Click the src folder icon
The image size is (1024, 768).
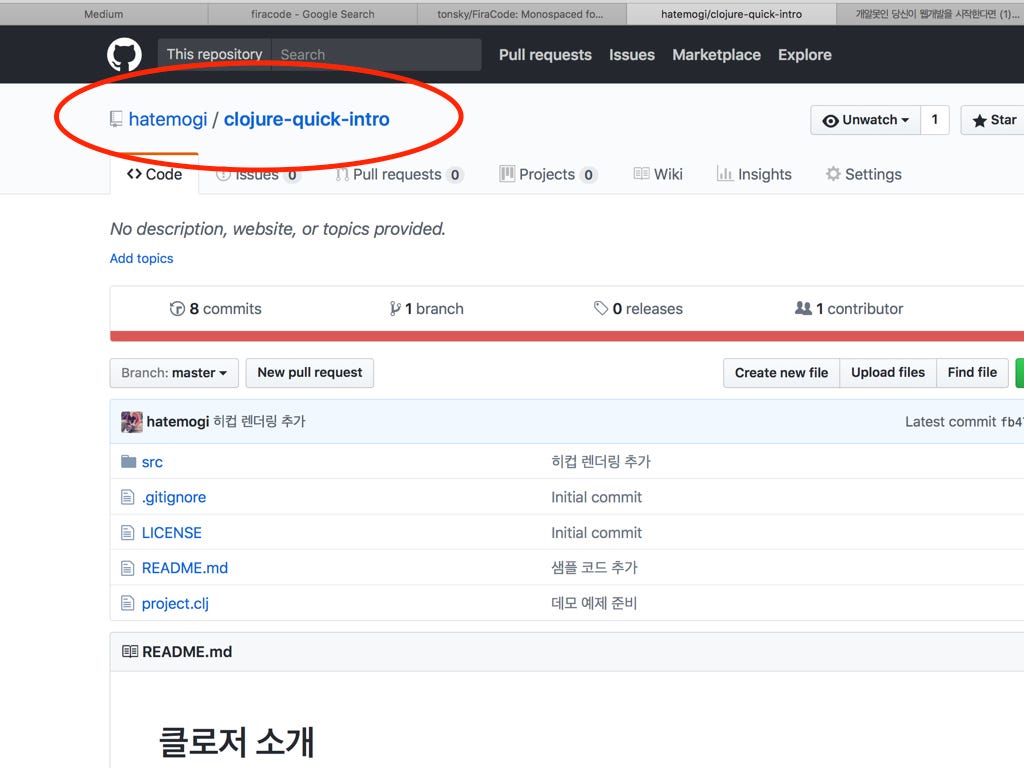pyautogui.click(x=129, y=462)
